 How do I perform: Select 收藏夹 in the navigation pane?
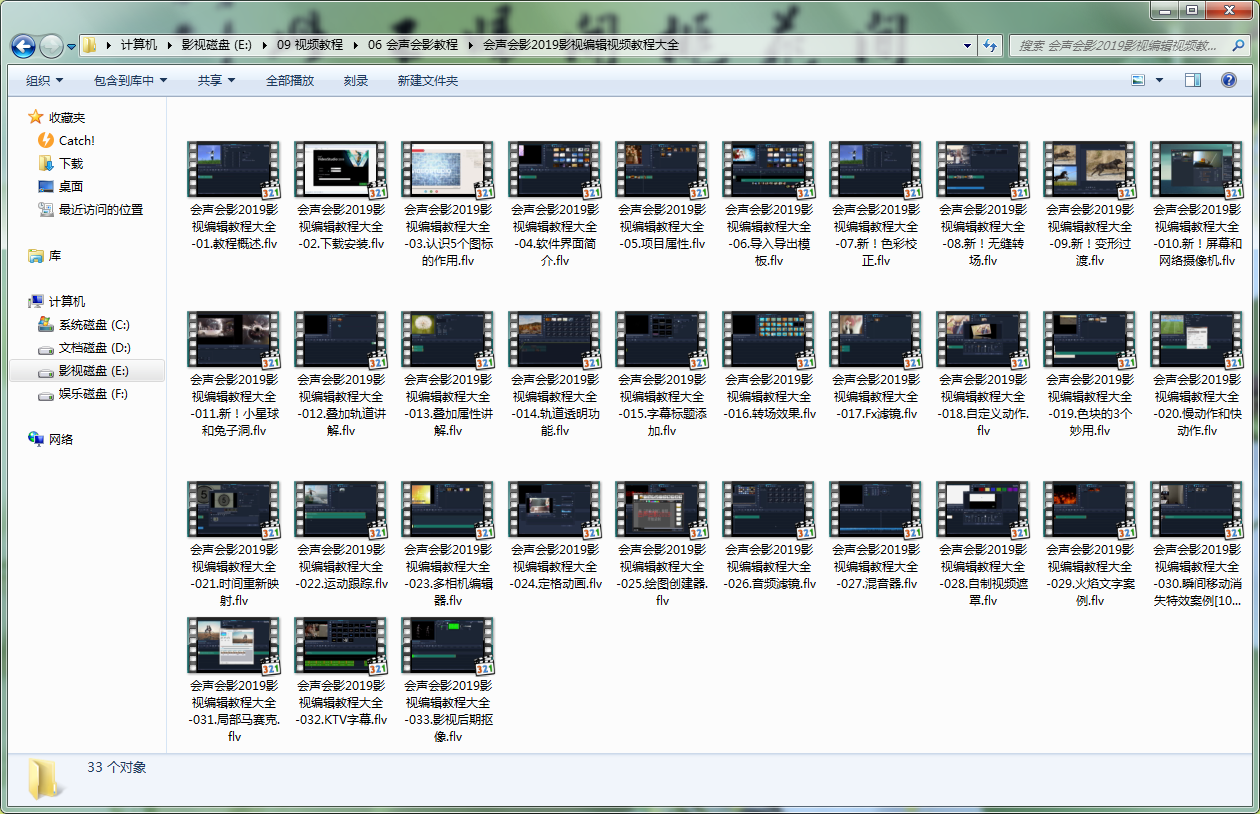pyautogui.click(x=57, y=117)
